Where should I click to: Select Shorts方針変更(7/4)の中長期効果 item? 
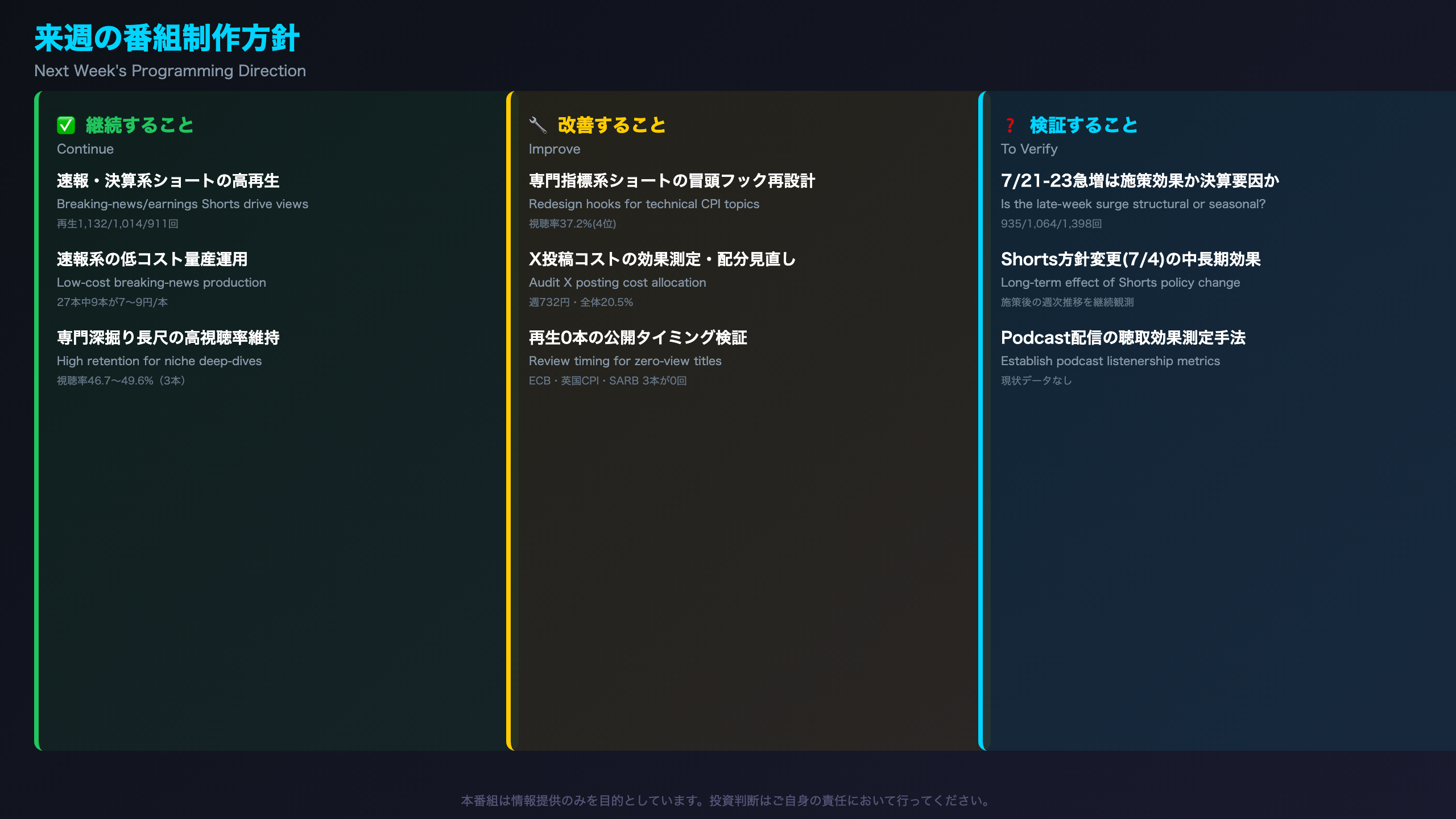[x=1131, y=259]
